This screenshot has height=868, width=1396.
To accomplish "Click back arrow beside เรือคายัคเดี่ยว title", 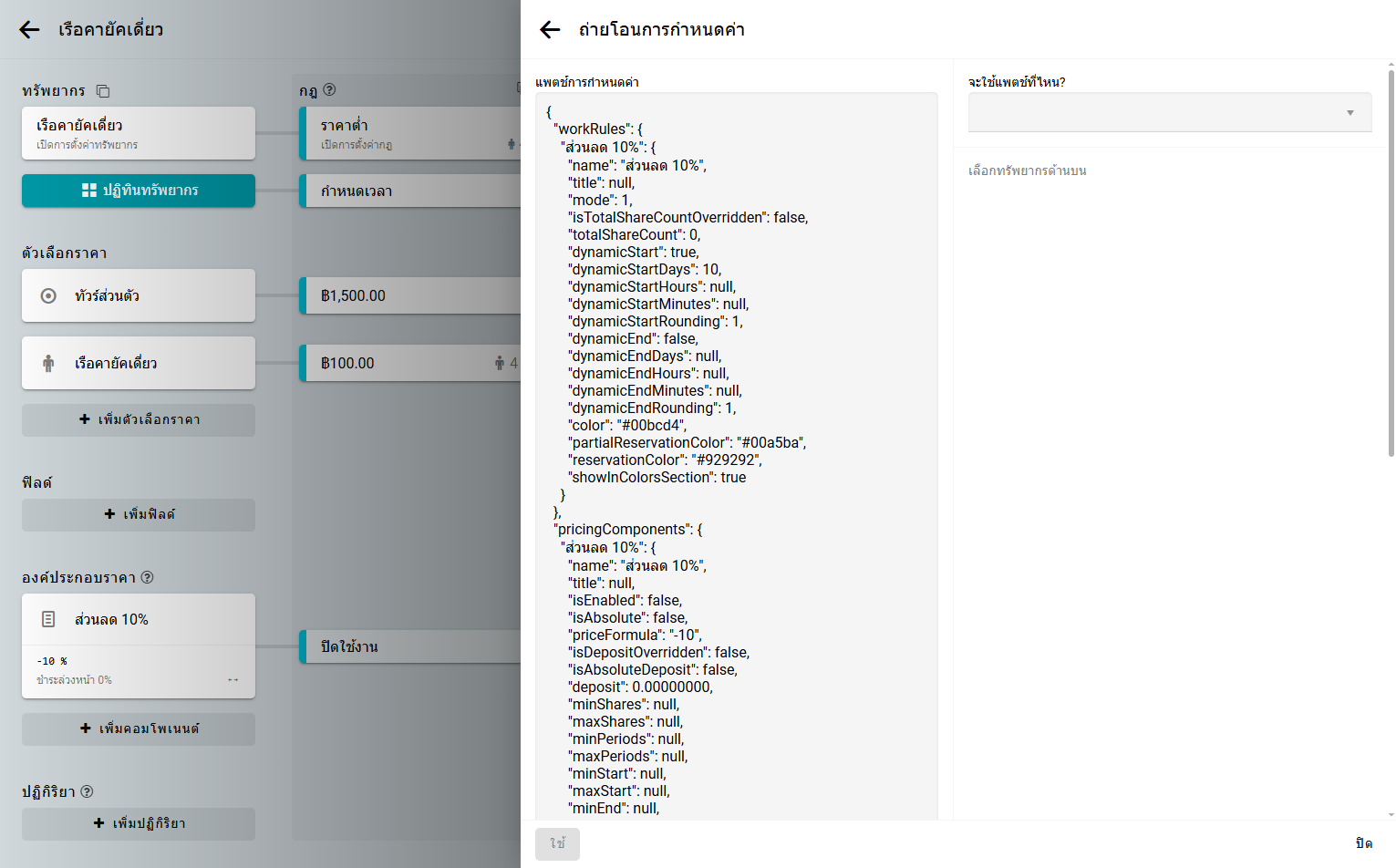I will coord(29,30).
